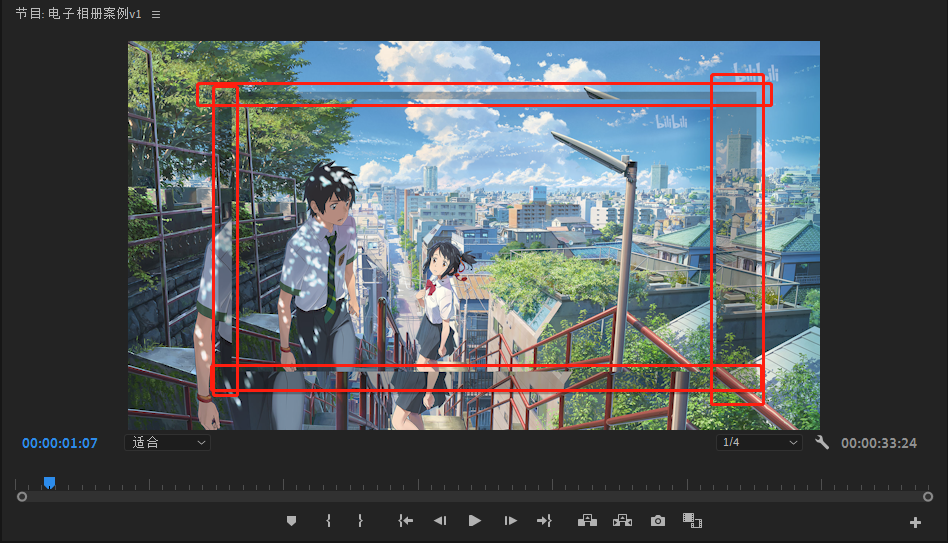Go to Out point button
This screenshot has width=948, height=543.
[x=544, y=521]
